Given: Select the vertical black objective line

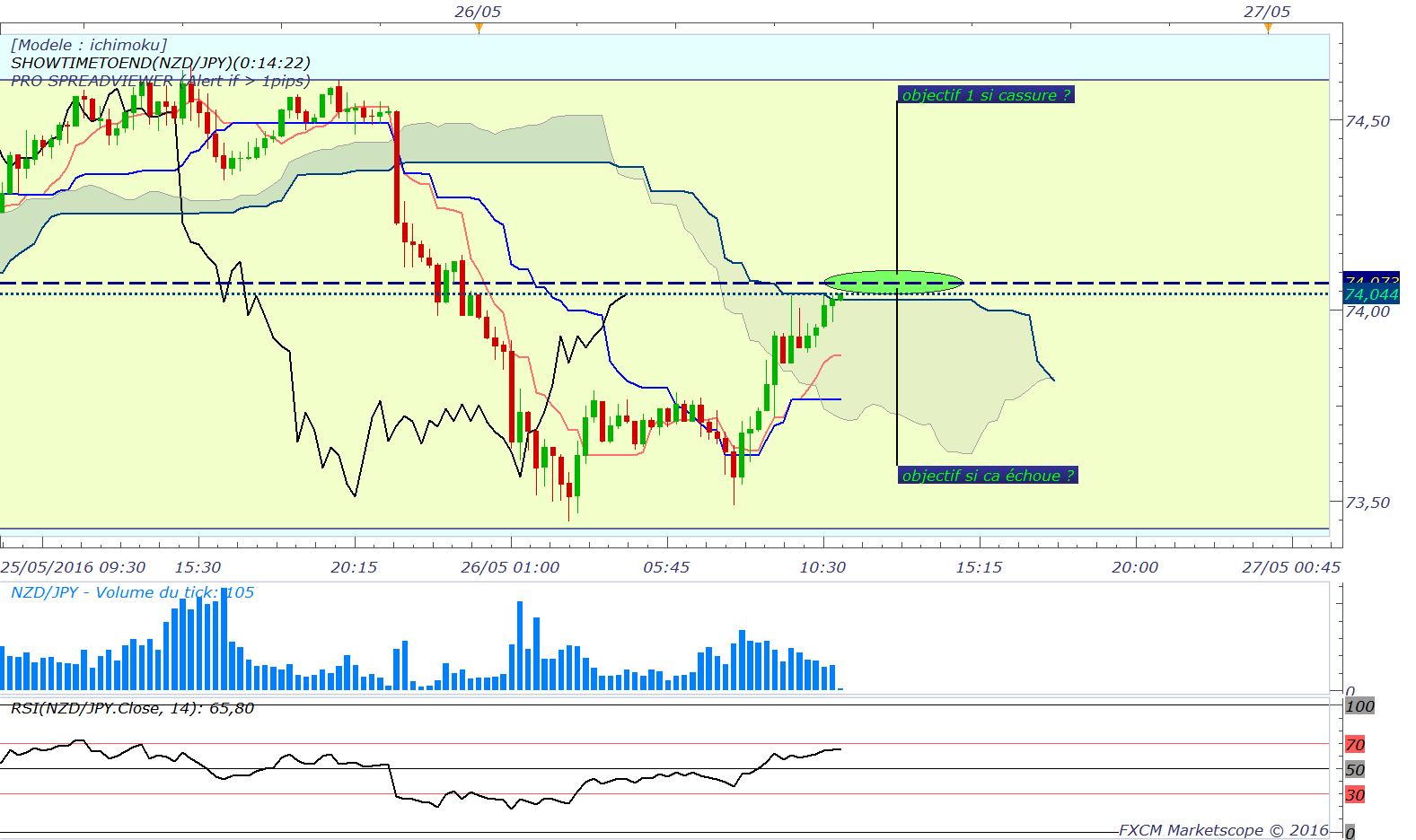Looking at the screenshot, I should click(x=897, y=285).
